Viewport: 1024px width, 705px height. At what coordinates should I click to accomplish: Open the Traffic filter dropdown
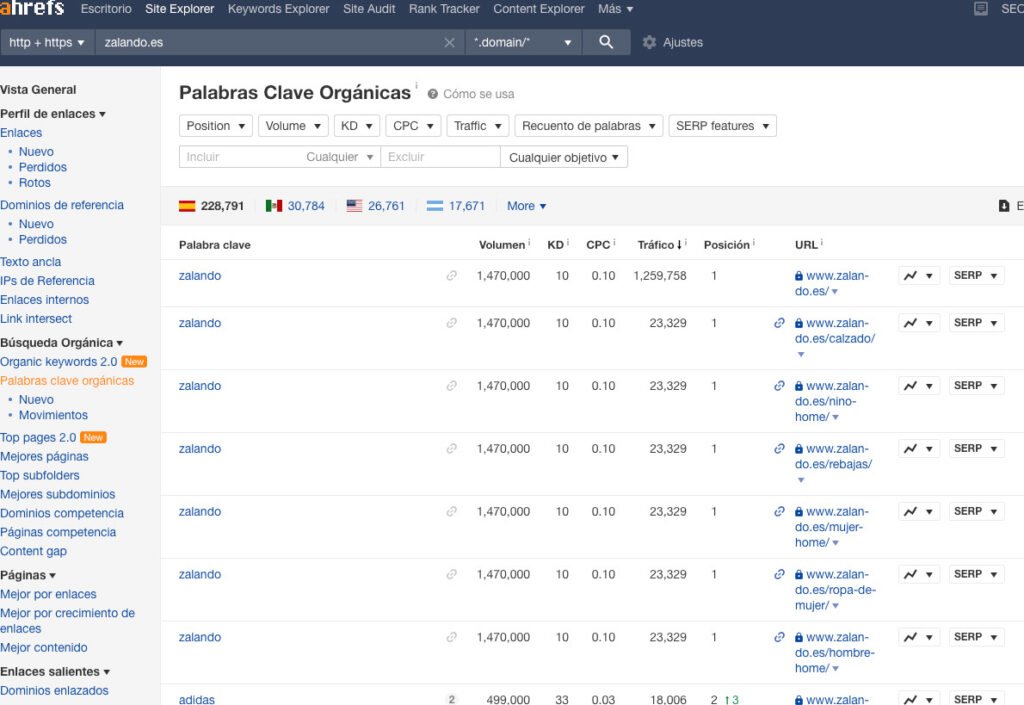477,126
